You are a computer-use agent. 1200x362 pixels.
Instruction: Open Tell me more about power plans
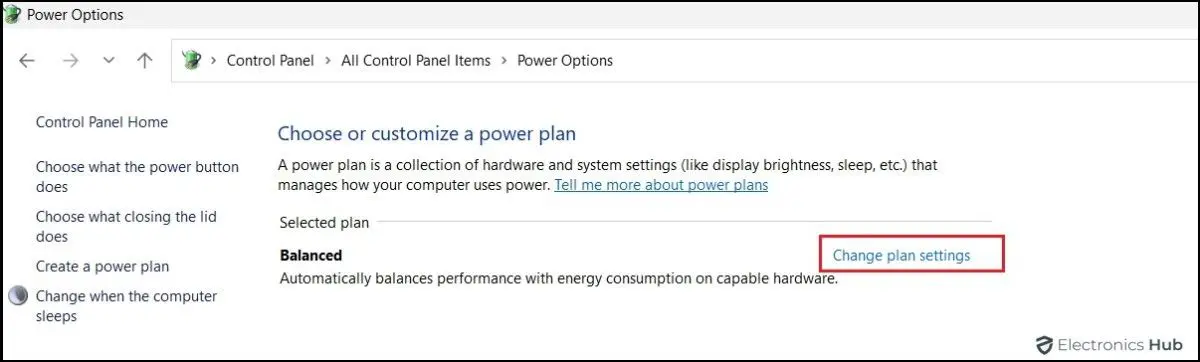pos(661,185)
